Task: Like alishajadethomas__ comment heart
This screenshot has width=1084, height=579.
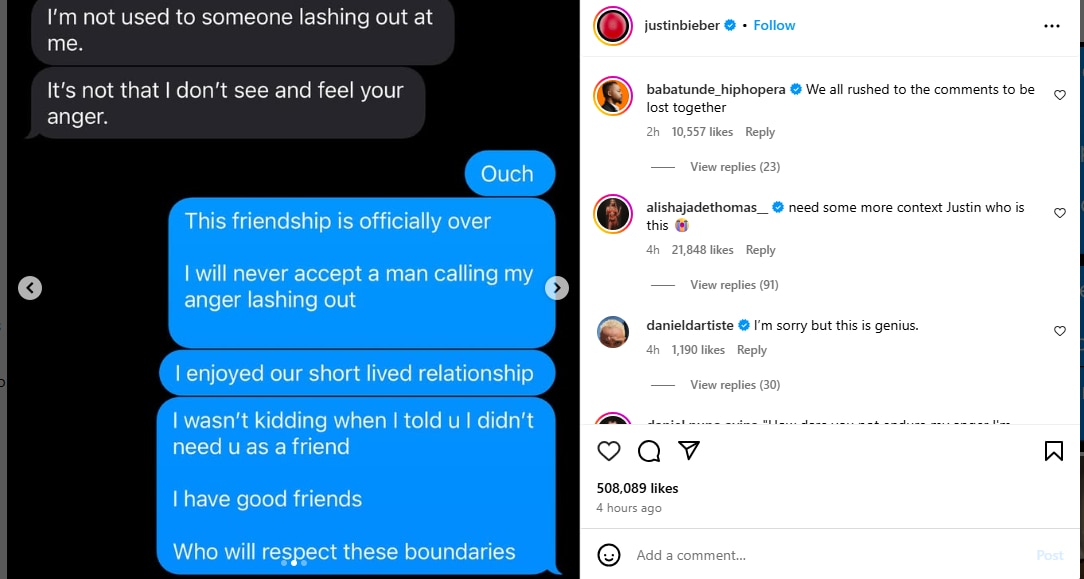Action: pyautogui.click(x=1059, y=213)
